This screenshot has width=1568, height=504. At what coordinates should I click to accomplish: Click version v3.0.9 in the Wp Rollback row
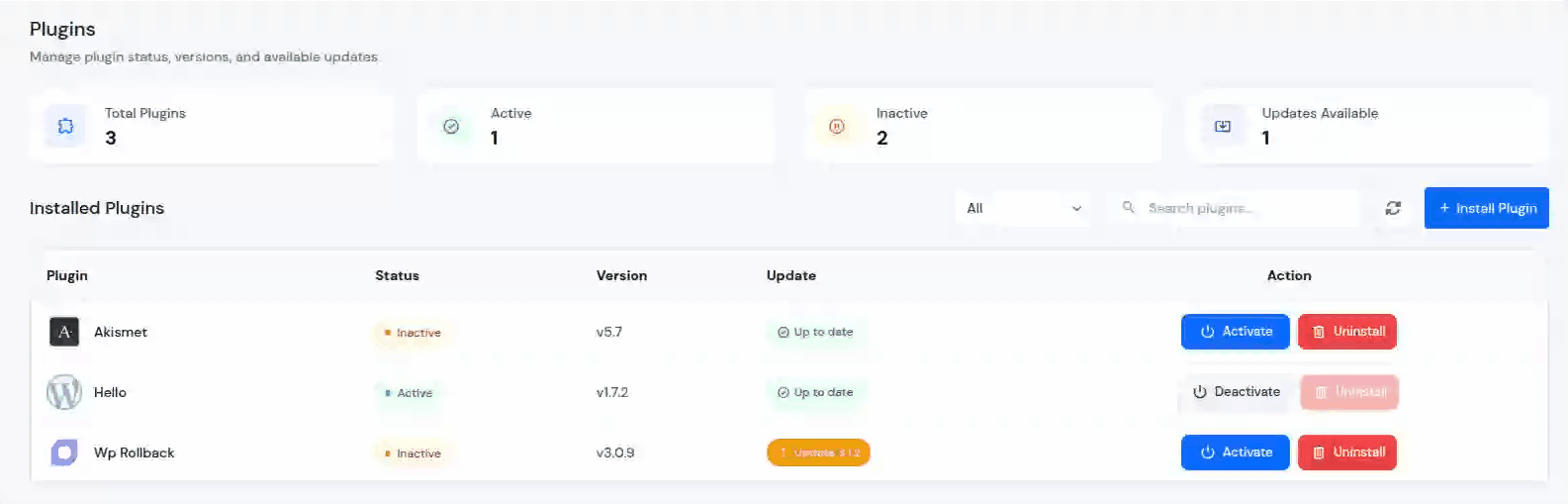[x=615, y=453]
